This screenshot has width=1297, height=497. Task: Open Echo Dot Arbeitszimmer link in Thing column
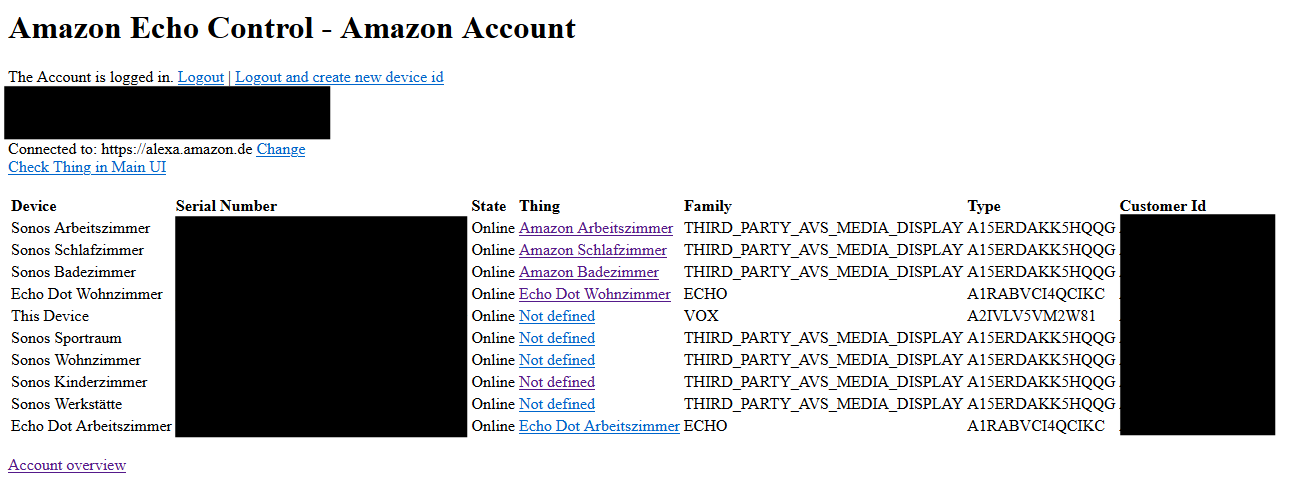pos(599,426)
